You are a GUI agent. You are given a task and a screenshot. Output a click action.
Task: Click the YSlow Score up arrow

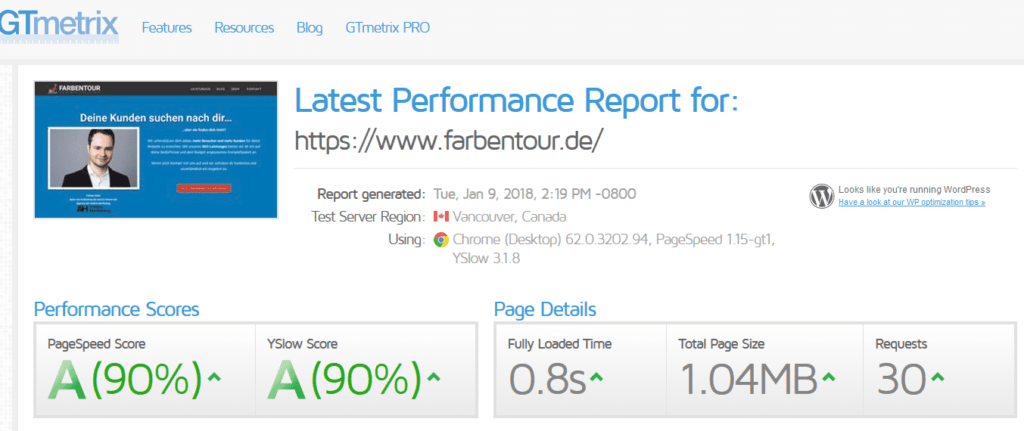pos(433,377)
